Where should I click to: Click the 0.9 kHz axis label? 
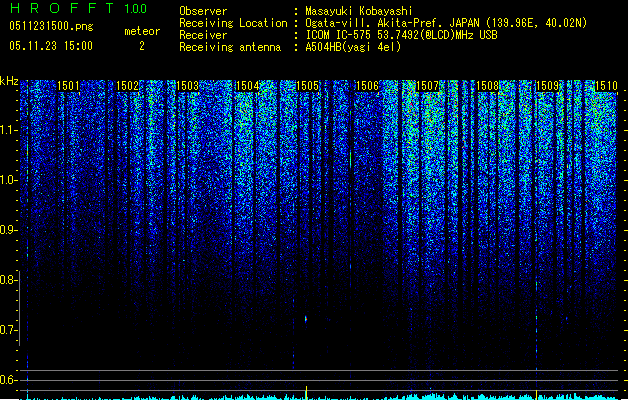pyautogui.click(x=9, y=230)
